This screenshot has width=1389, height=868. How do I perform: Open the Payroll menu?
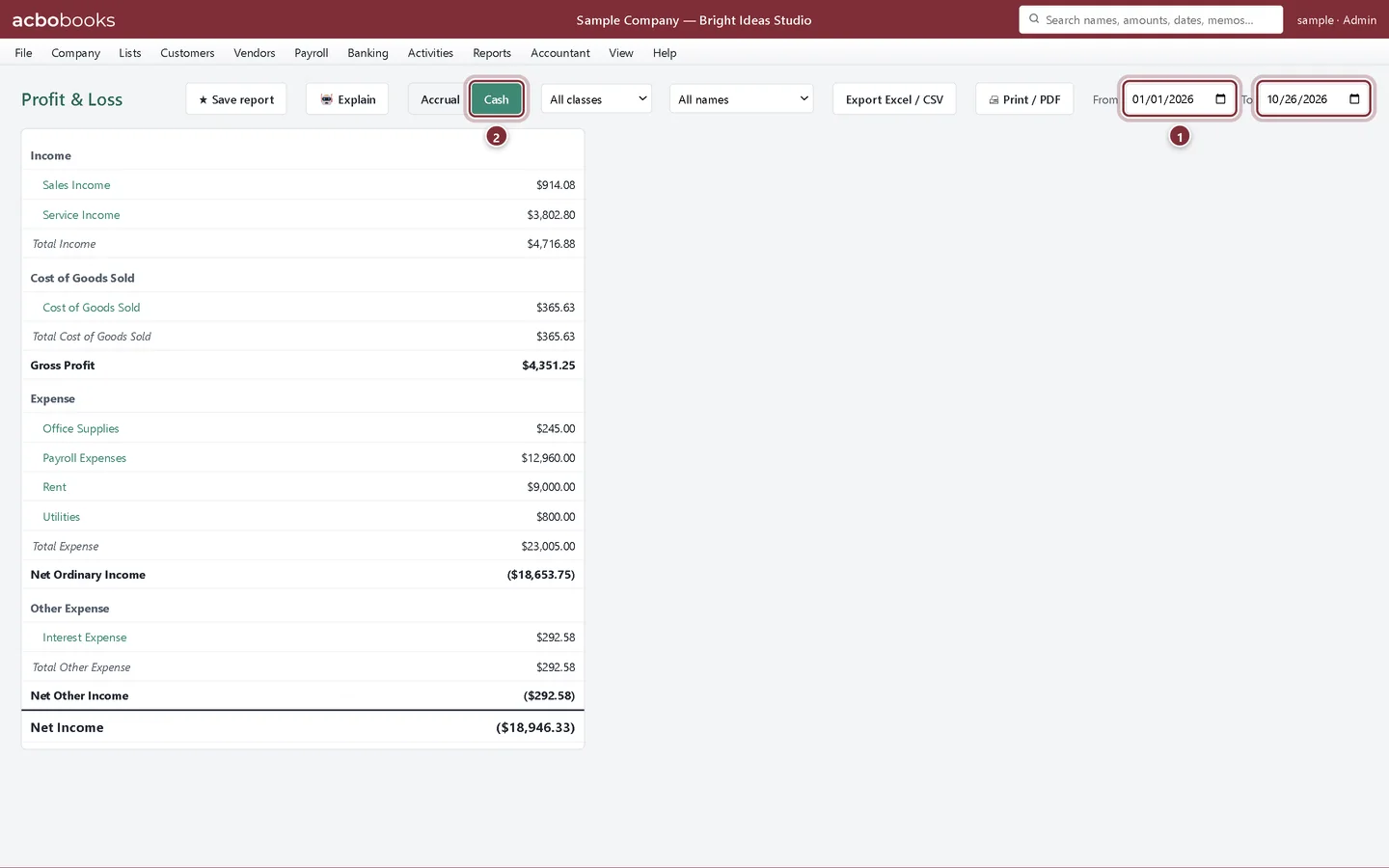tap(312, 53)
